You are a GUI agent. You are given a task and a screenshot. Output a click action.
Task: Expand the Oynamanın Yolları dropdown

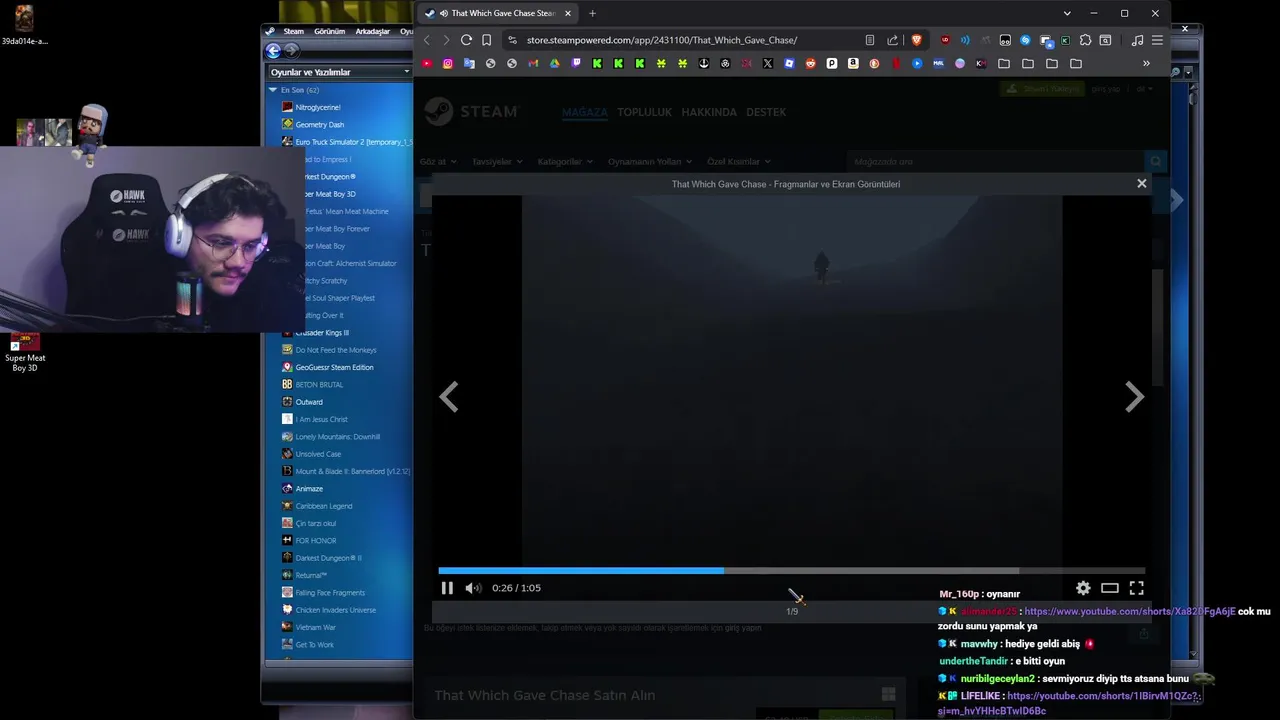(649, 161)
